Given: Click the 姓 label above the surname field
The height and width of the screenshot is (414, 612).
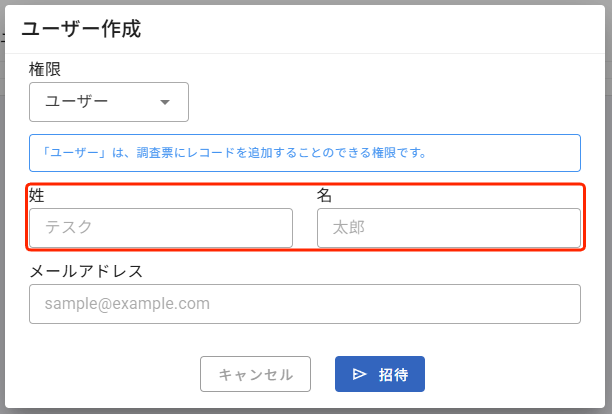Looking at the screenshot, I should (x=37, y=195).
